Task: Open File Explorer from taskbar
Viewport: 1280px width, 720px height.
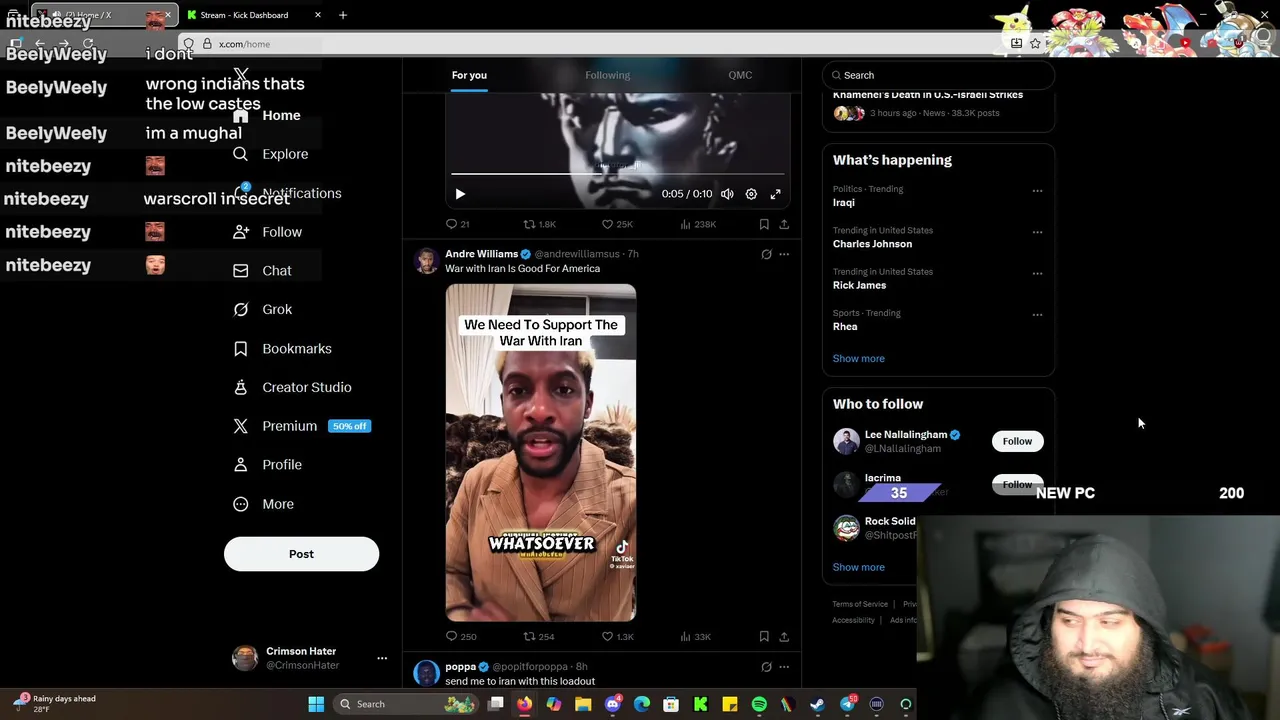Action: 583,704
